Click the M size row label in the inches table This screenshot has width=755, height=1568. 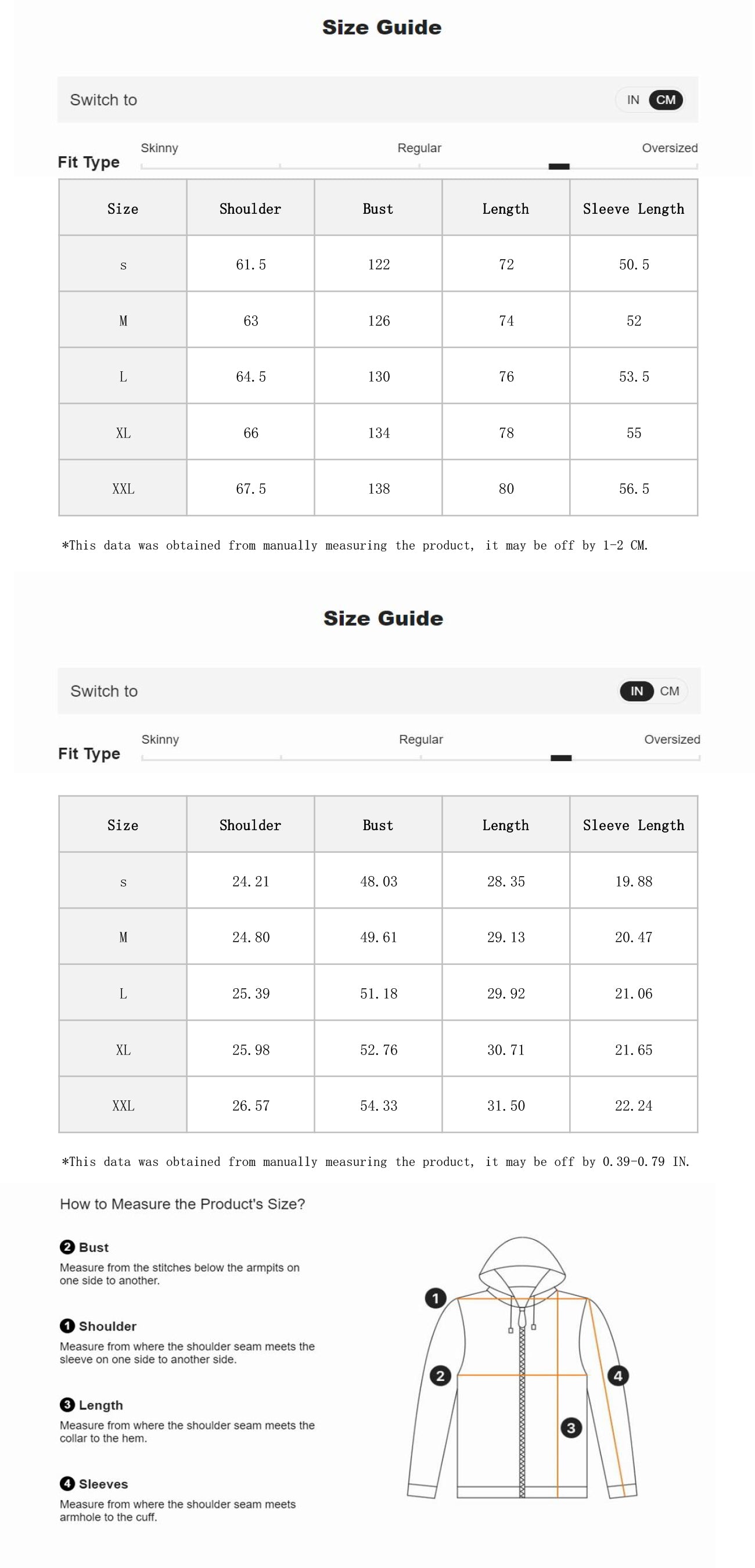(123, 938)
